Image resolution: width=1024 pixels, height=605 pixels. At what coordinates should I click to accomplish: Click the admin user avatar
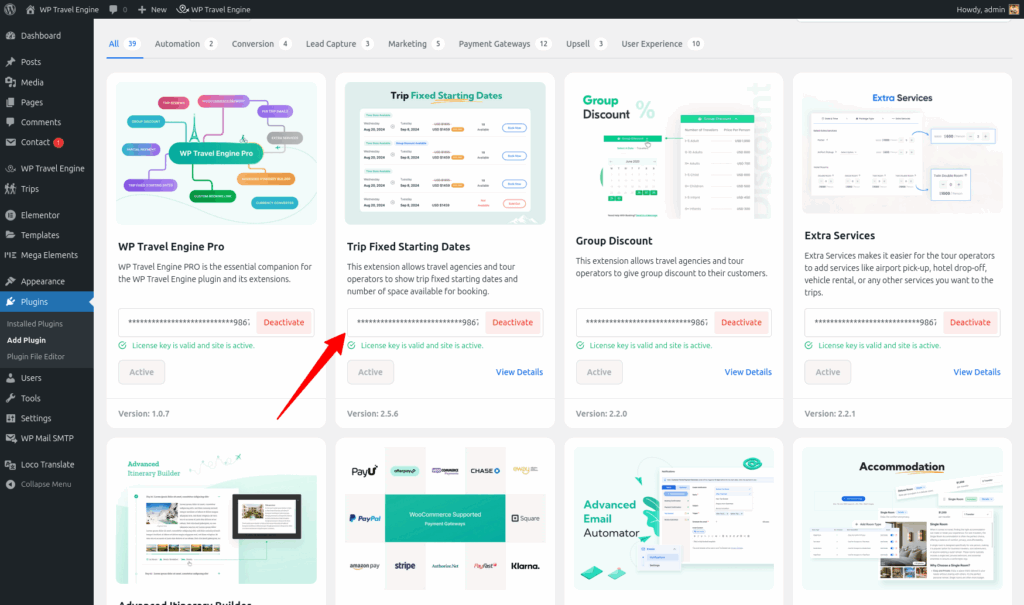tap(1014, 9)
